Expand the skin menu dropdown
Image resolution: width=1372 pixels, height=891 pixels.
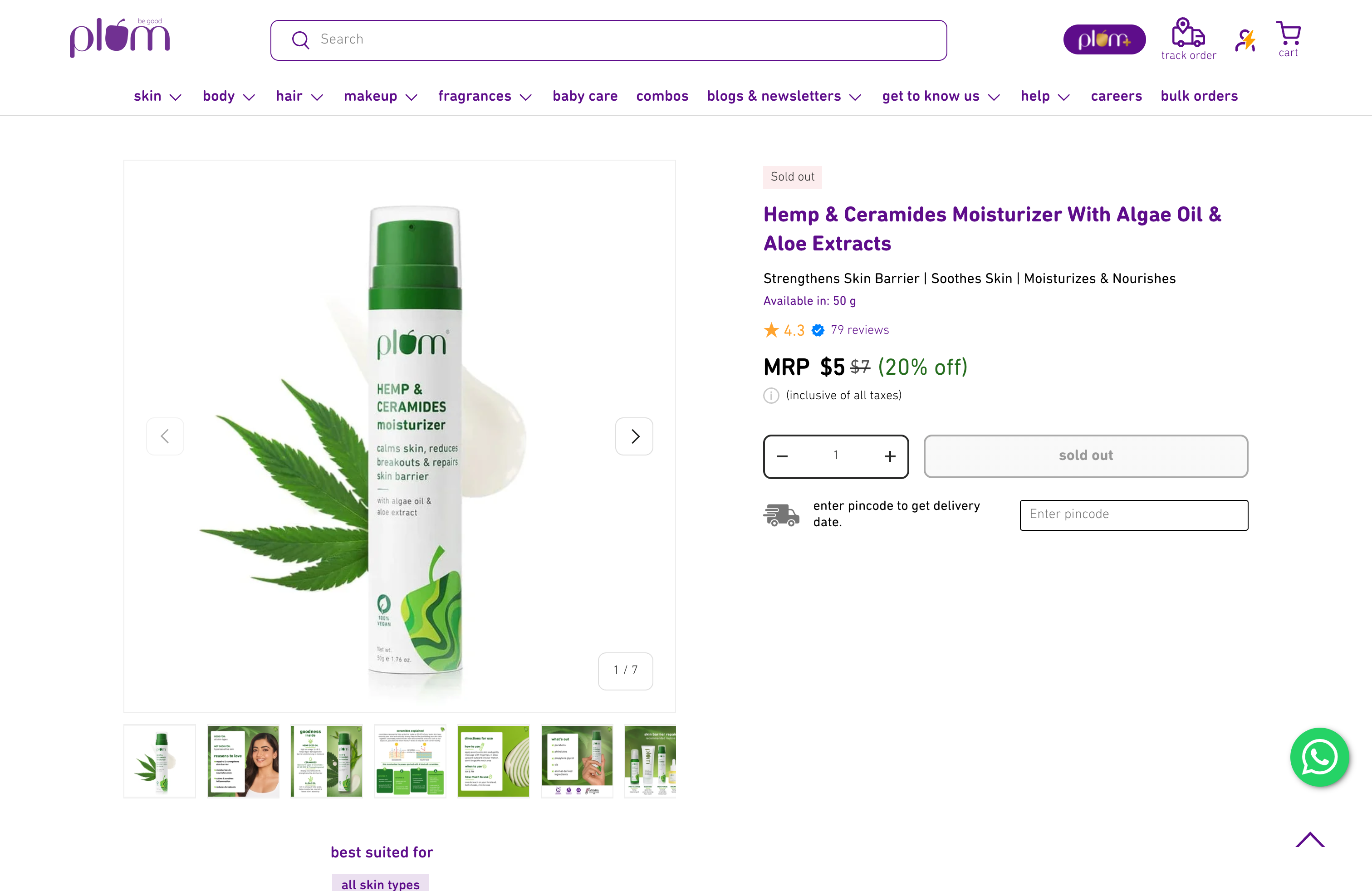pos(157,96)
